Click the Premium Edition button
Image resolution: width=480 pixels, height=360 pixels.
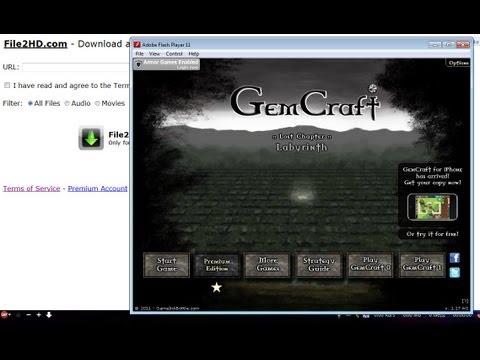217,265
